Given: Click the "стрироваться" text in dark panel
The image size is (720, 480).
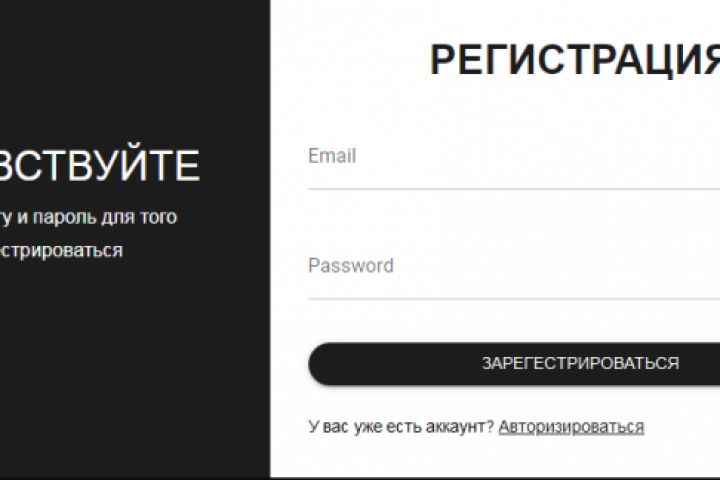Looking at the screenshot, I should pyautogui.click(x=62, y=250).
